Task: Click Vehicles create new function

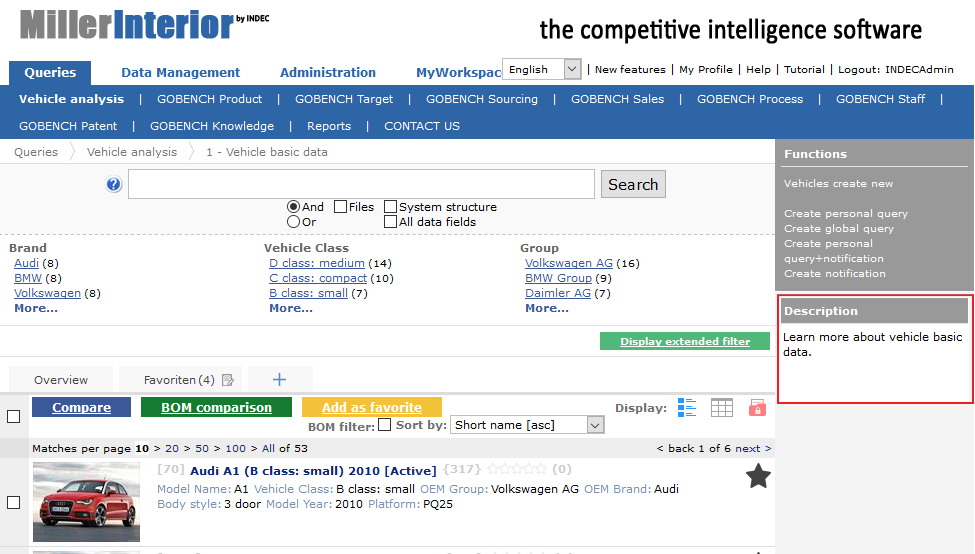Action: (838, 183)
